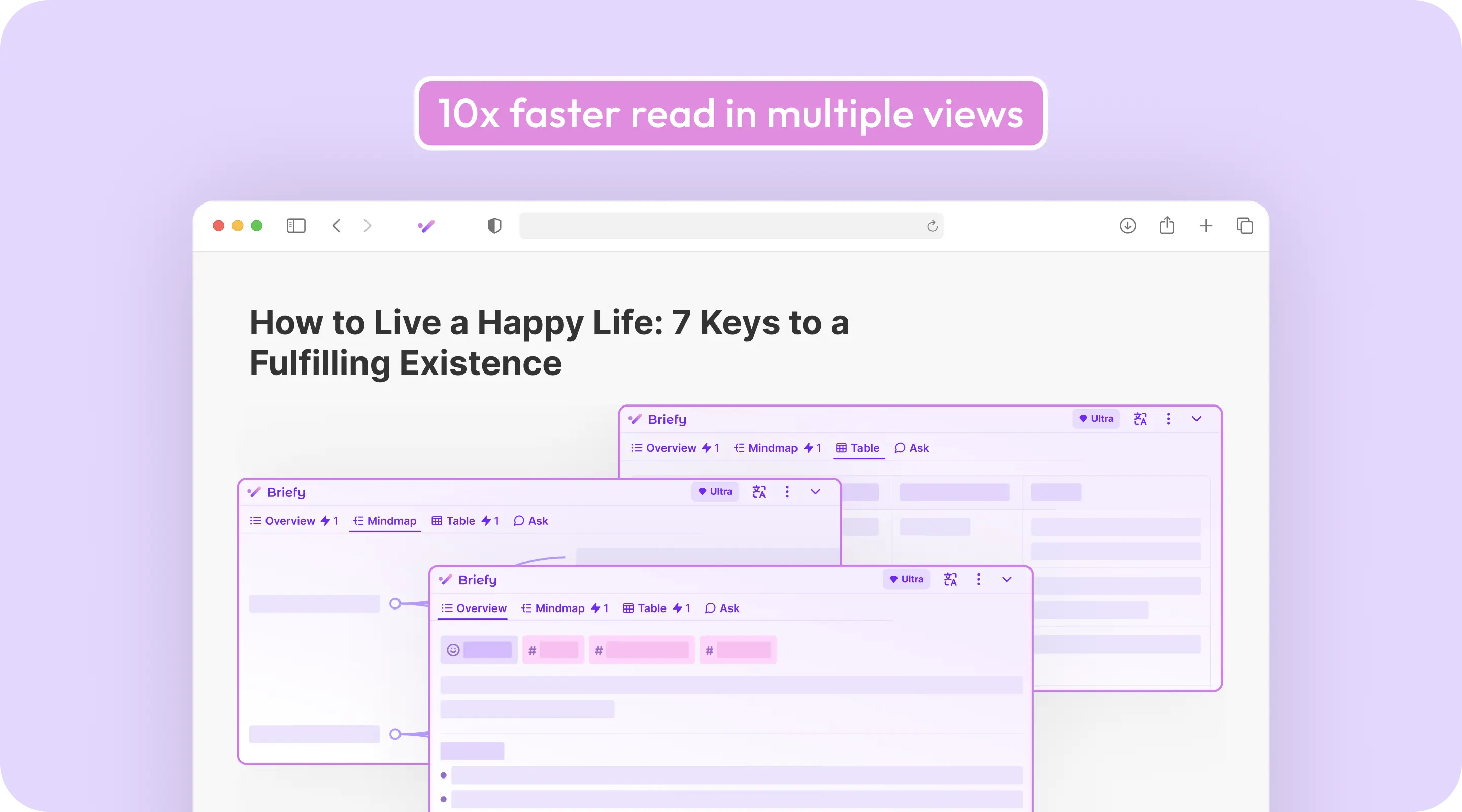Open the three-dot menu in Overview panel

coord(978,579)
